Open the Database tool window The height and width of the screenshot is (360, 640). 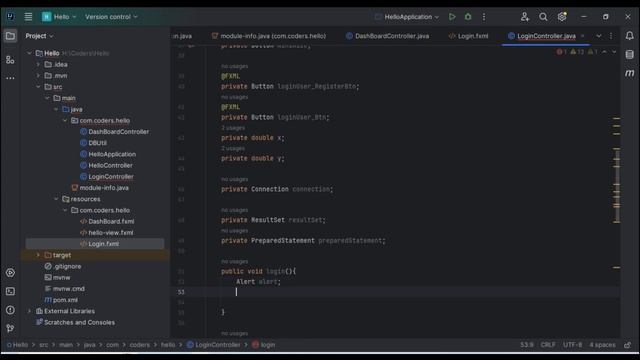630,54
